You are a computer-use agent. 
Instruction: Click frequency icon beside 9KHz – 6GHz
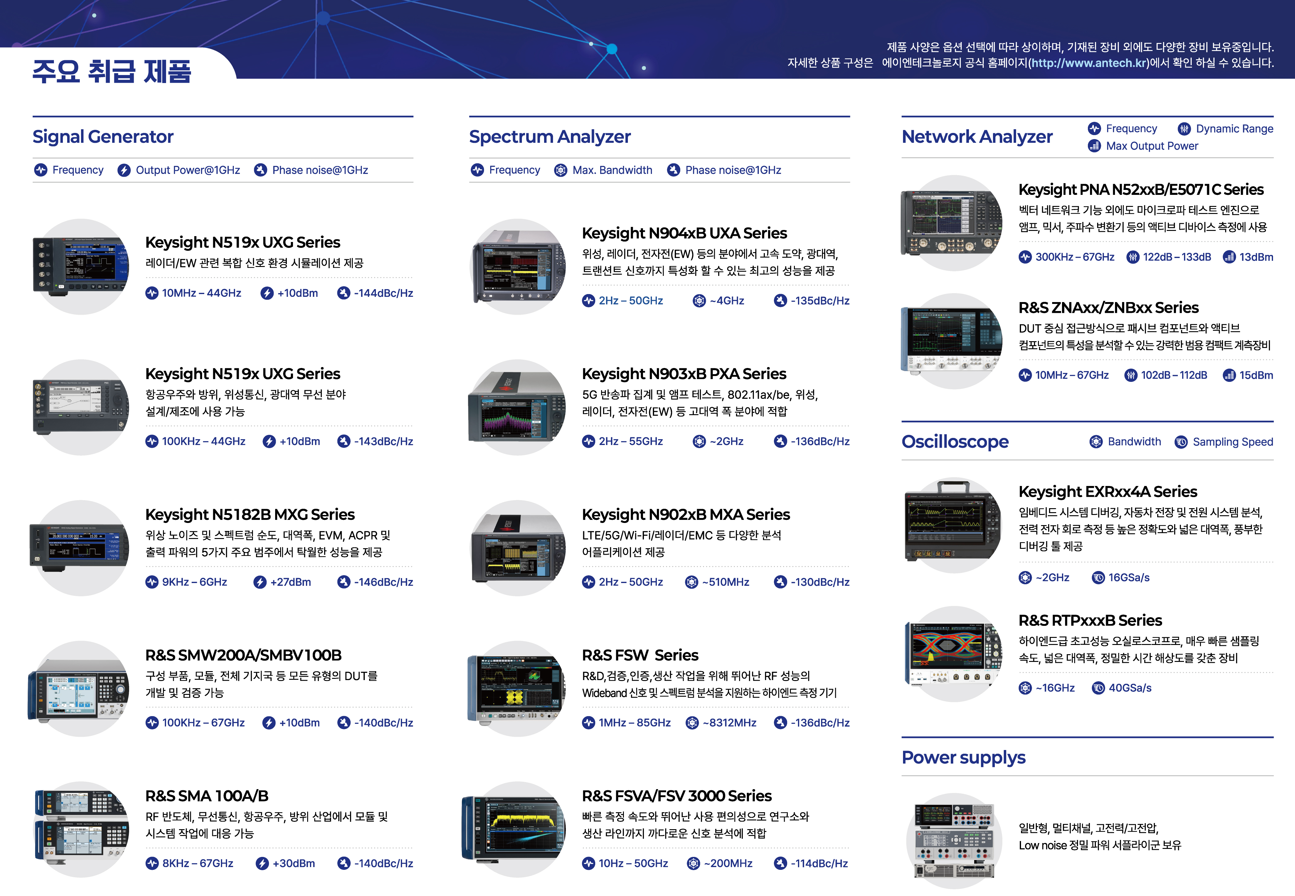(152, 582)
